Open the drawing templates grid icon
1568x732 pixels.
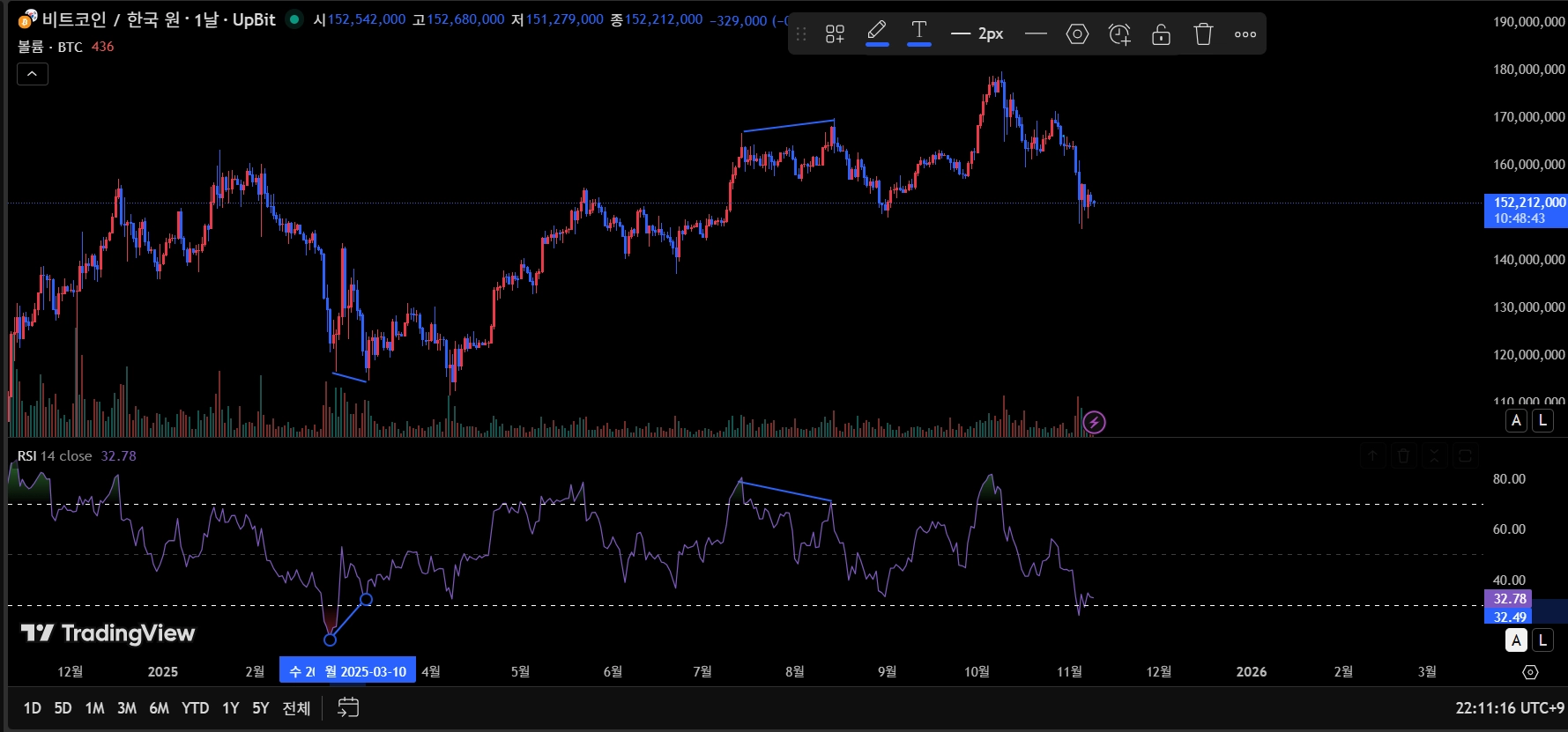(x=835, y=34)
